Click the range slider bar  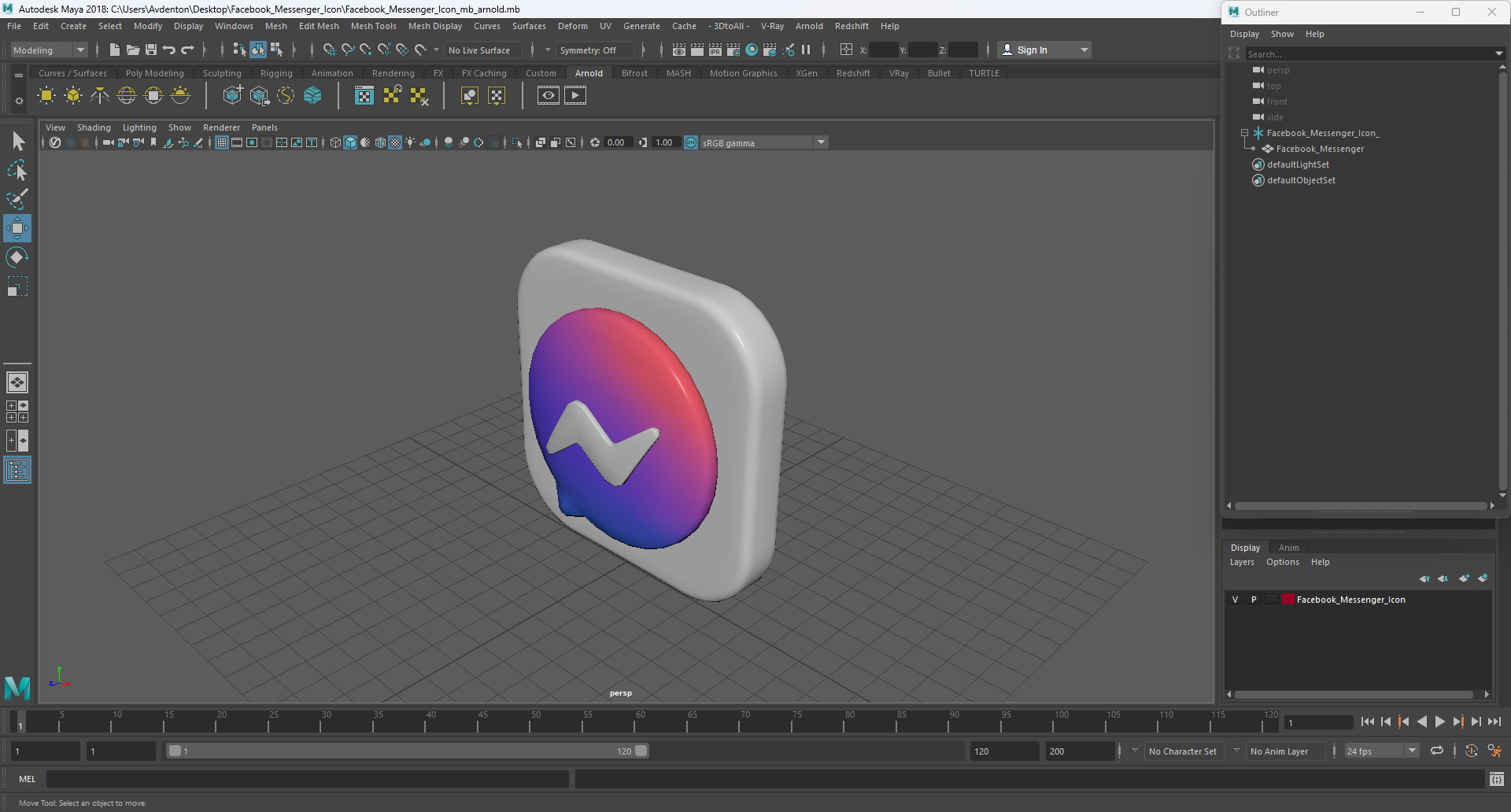click(x=408, y=751)
